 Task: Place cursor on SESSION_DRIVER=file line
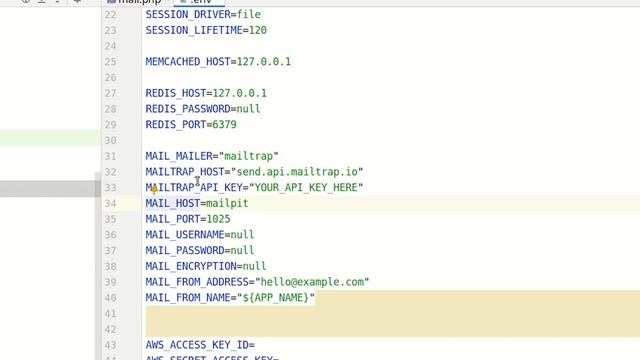point(203,15)
